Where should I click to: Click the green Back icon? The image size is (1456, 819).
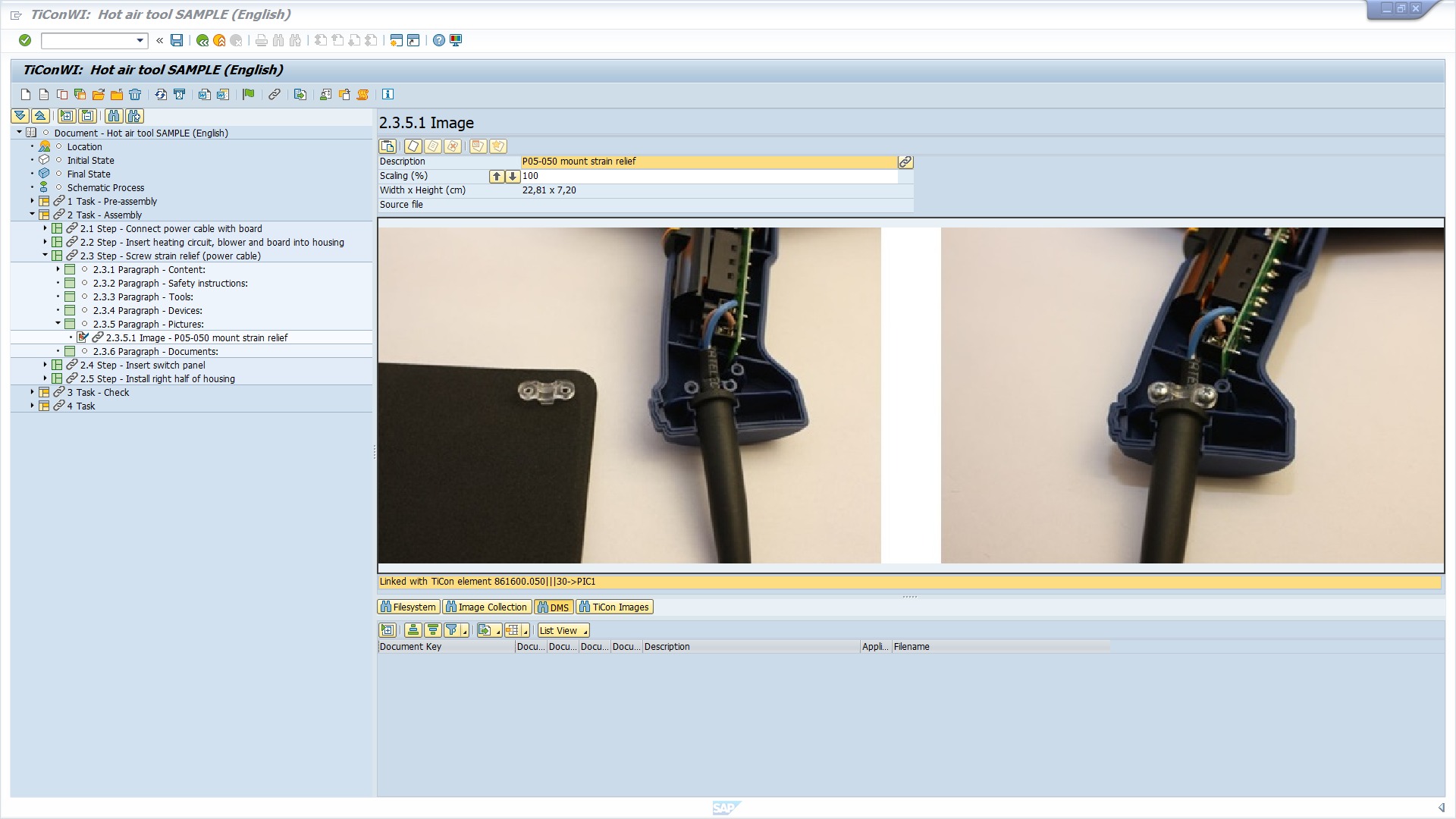(x=202, y=40)
